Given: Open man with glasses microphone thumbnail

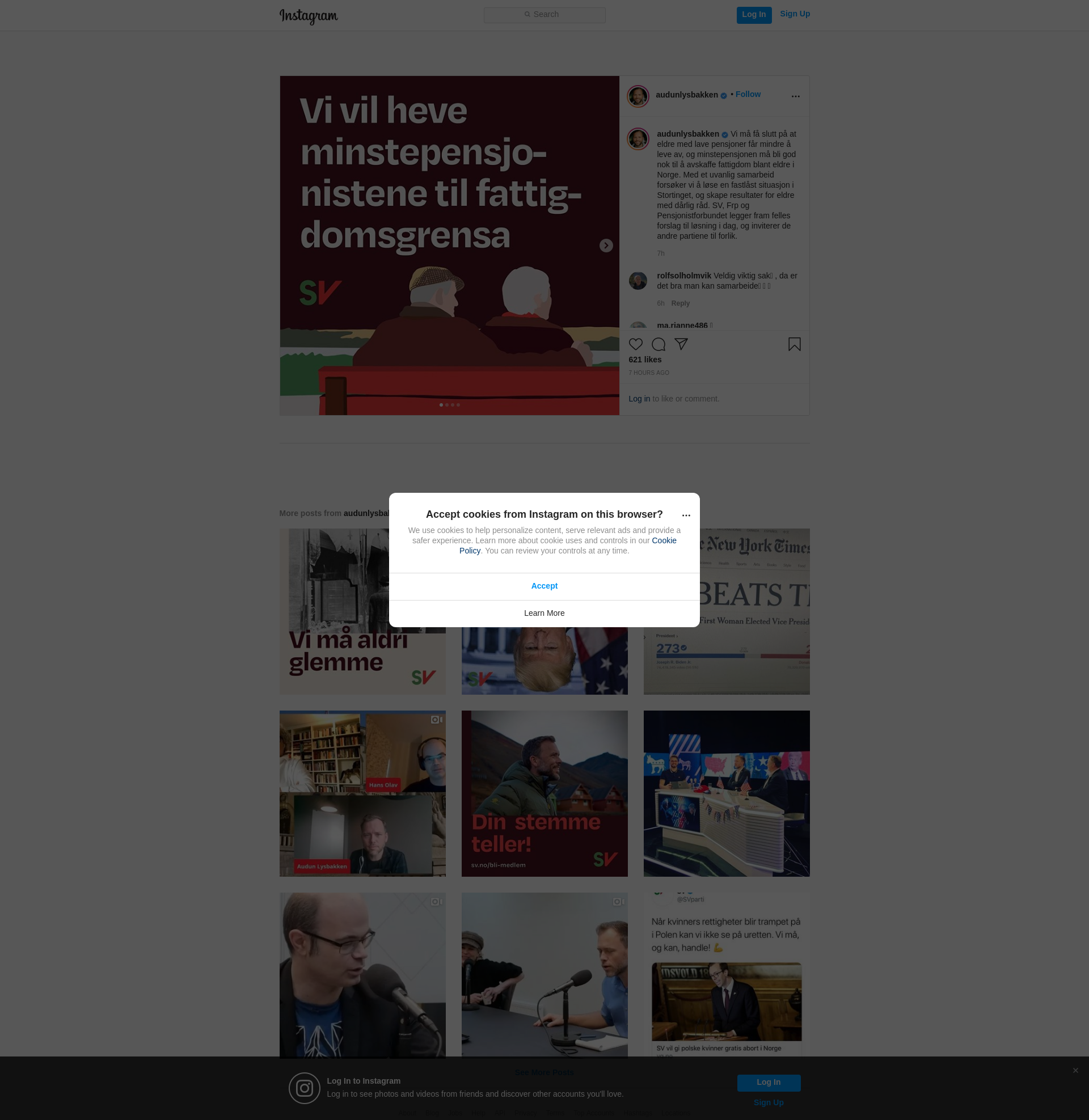Looking at the screenshot, I should point(362,975).
